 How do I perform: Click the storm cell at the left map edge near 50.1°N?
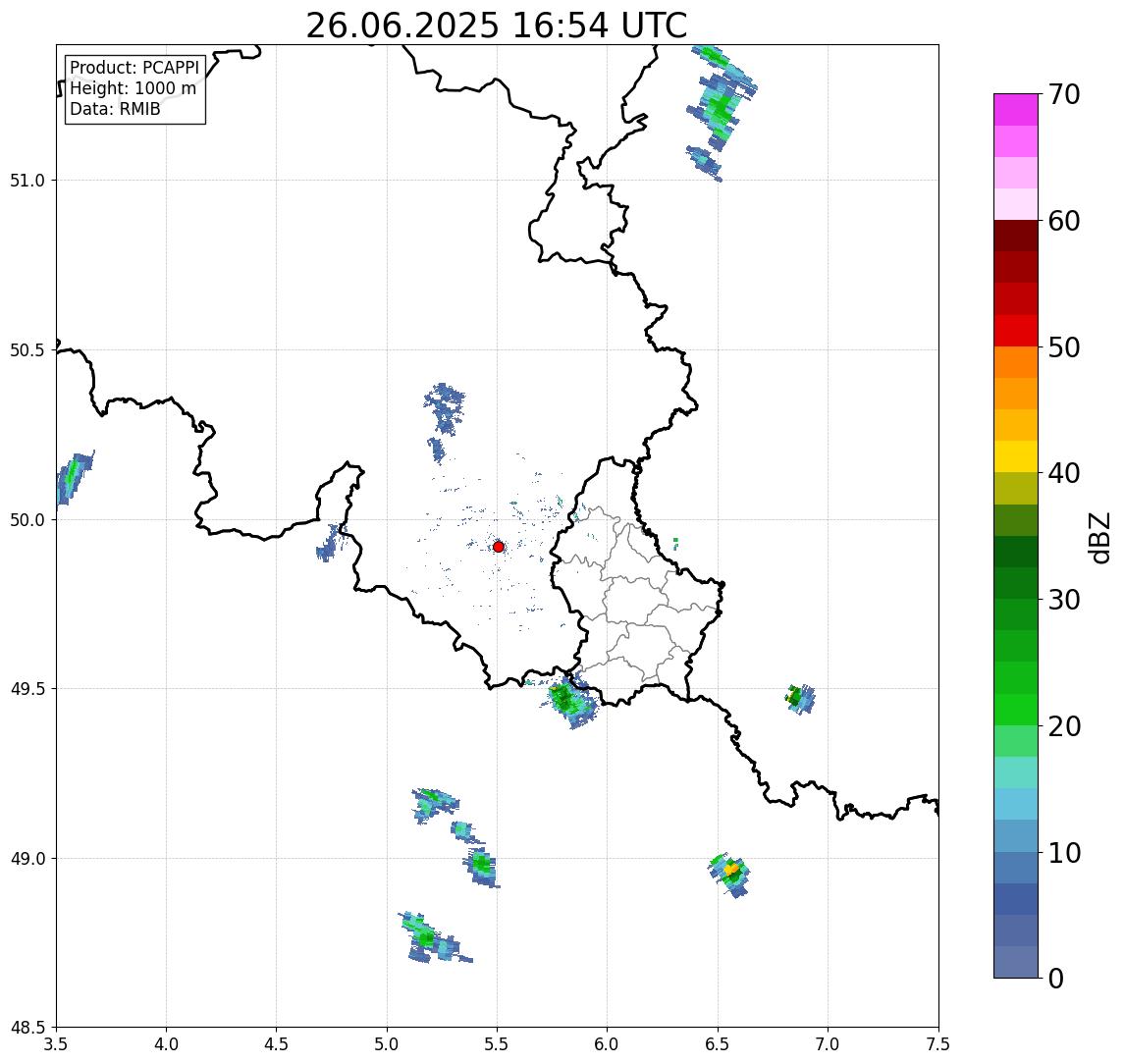click(x=74, y=477)
